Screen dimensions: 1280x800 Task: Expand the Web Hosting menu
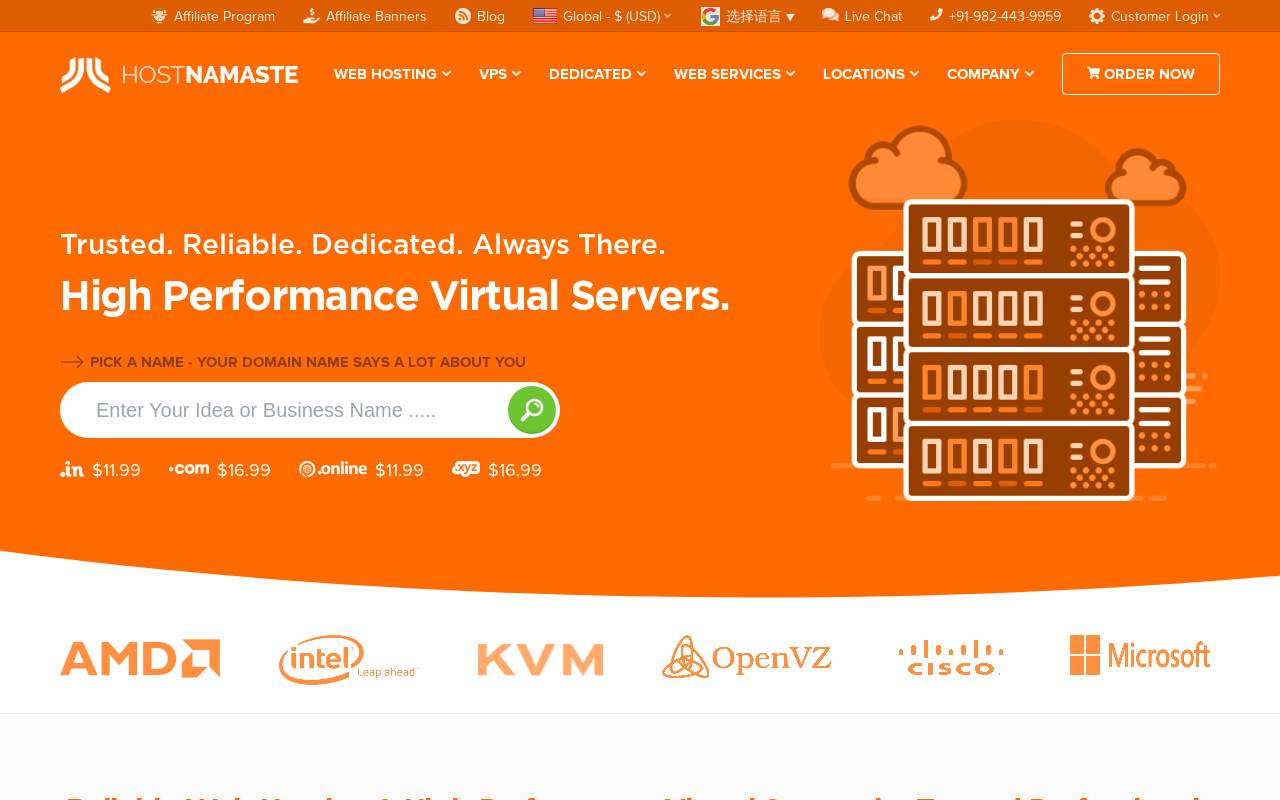[x=392, y=74]
